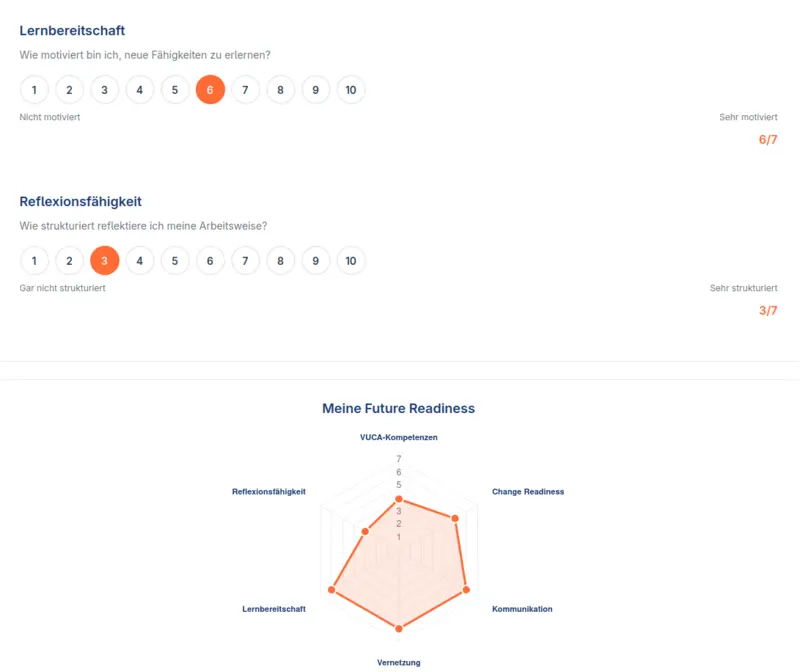
Task: Choose rating 2 for Lernbereitschaft
Action: 69,89
